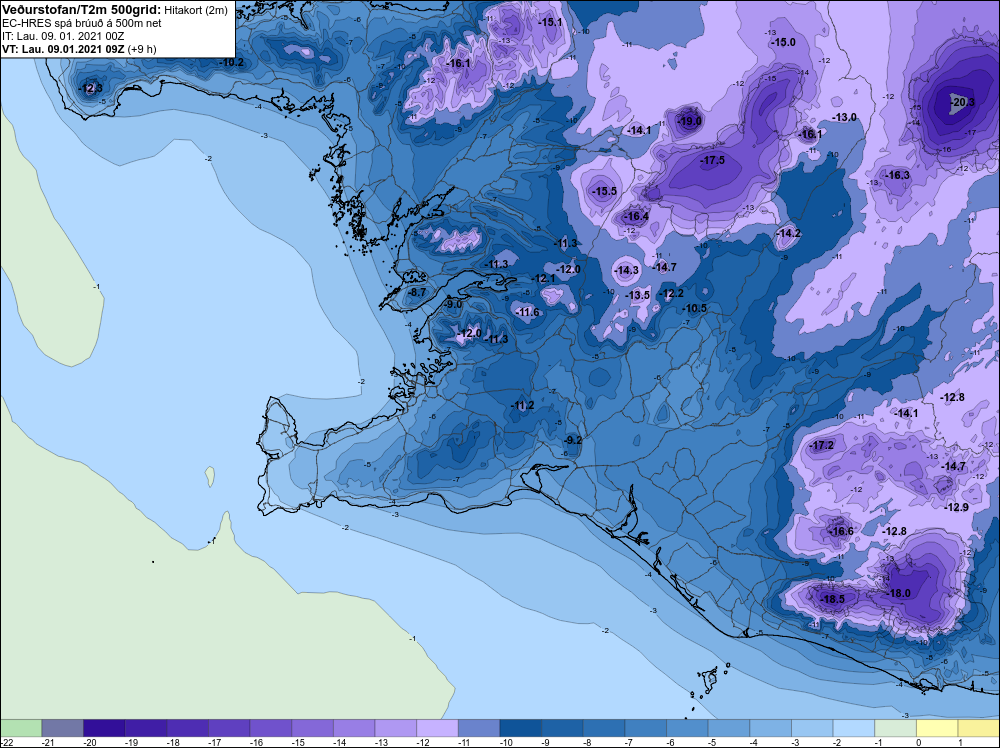Click the legend swatch labeled -17

click(229, 728)
